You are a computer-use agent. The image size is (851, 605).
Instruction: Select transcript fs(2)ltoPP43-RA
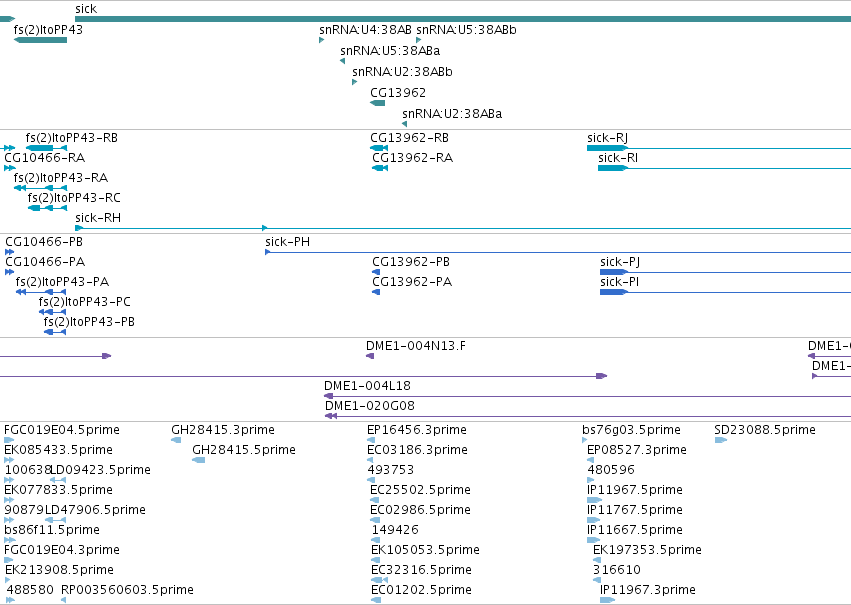(x=61, y=178)
